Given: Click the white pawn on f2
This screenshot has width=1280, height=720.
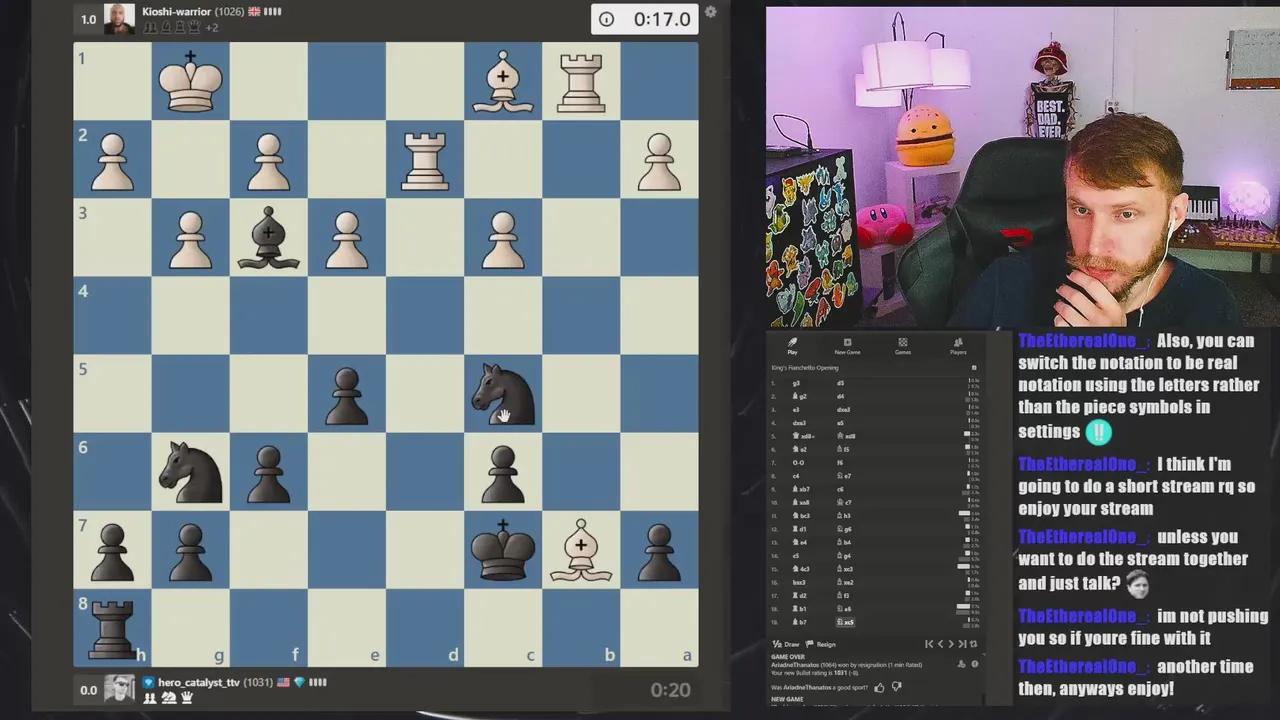Looking at the screenshot, I should click(268, 159).
